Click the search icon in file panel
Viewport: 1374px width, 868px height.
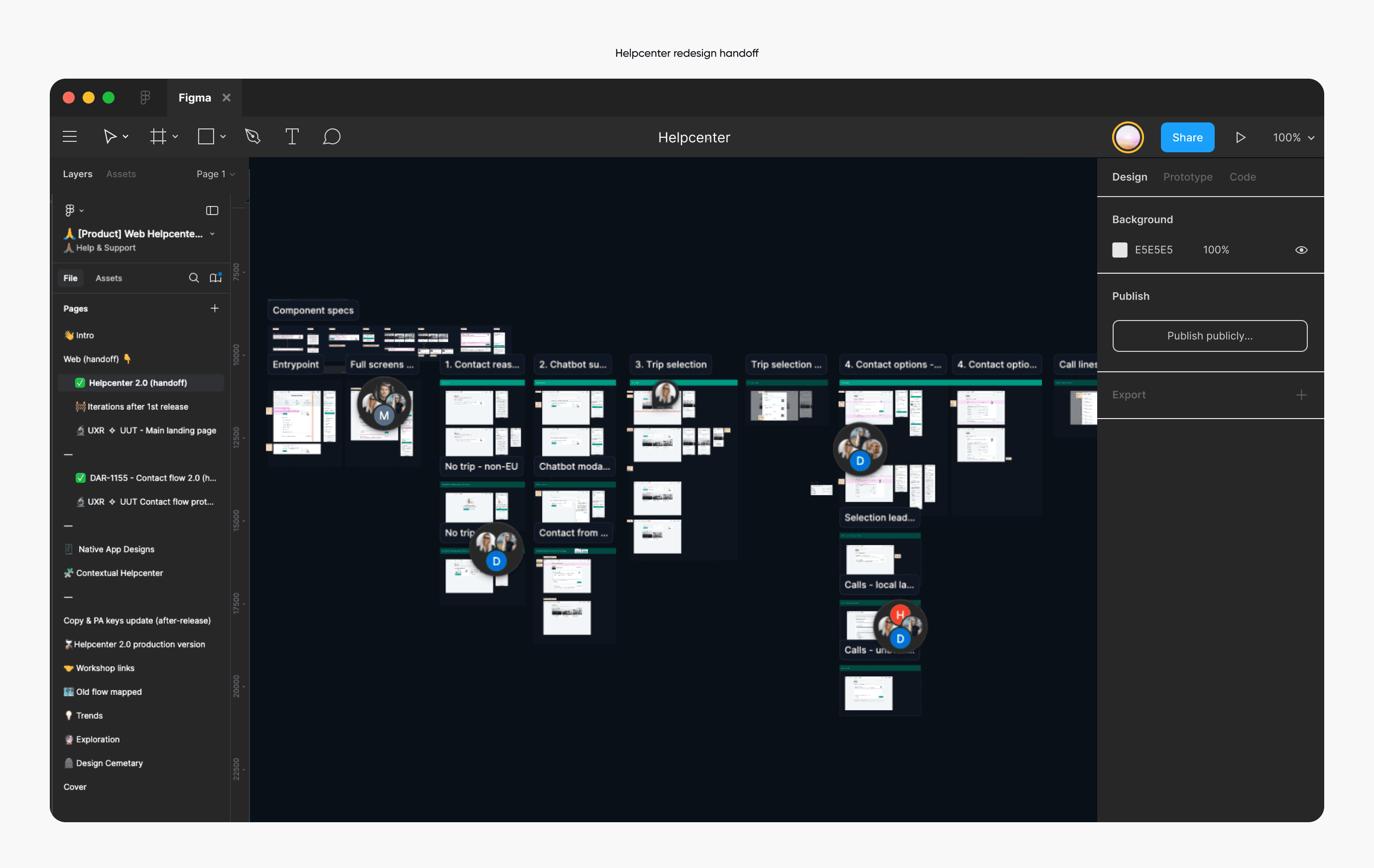pyautogui.click(x=194, y=278)
